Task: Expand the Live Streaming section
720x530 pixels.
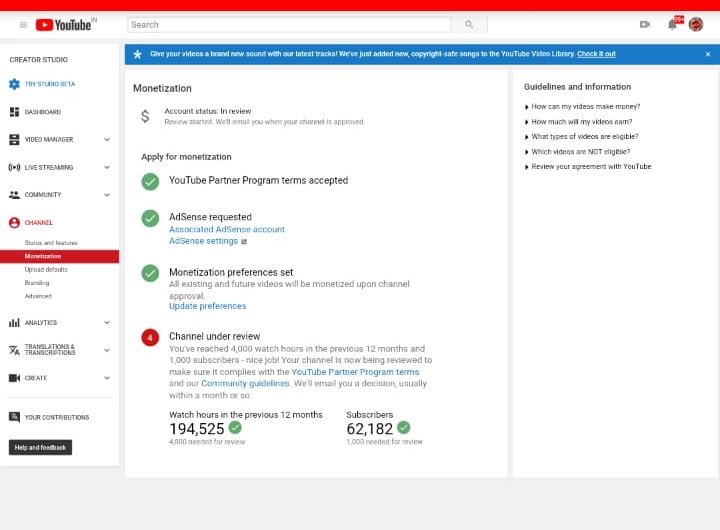Action: point(107,167)
